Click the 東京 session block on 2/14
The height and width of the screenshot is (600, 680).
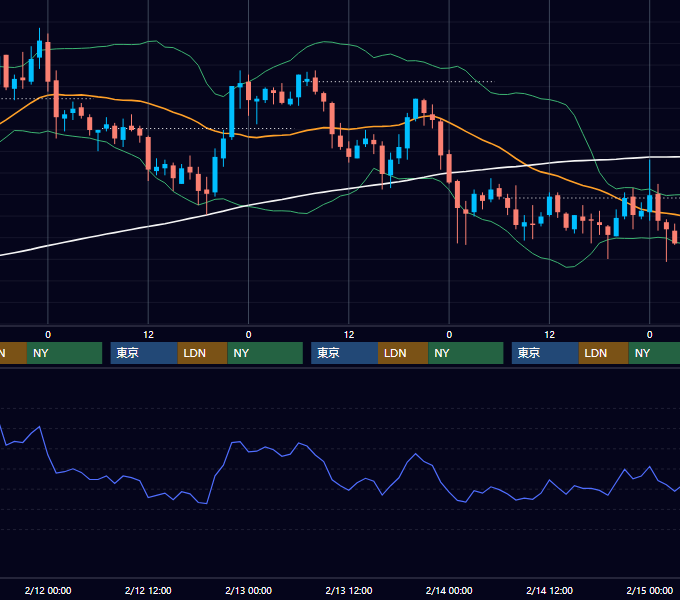point(545,353)
